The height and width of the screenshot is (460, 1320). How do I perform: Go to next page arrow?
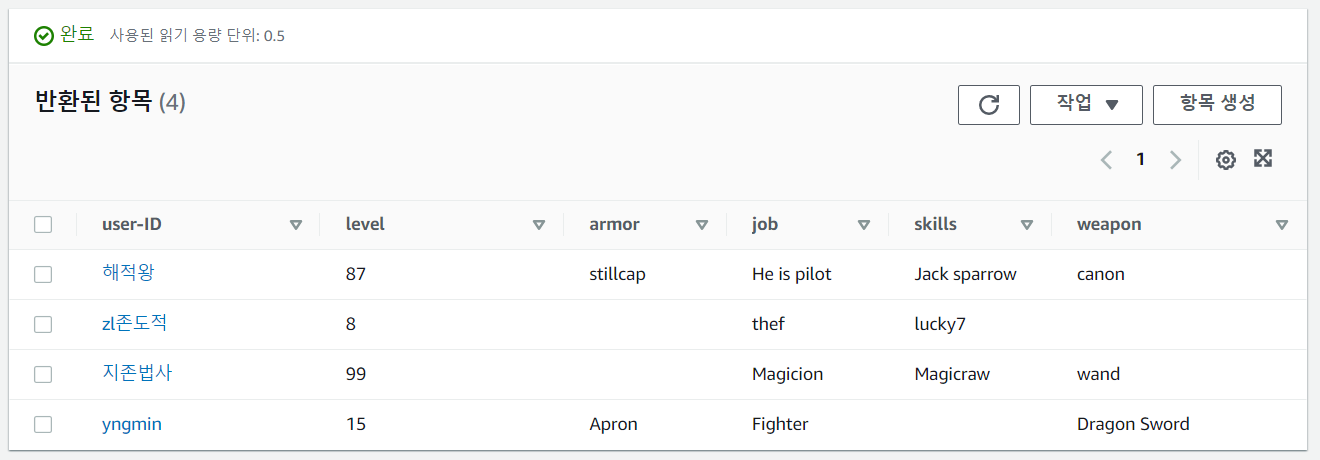1175,160
